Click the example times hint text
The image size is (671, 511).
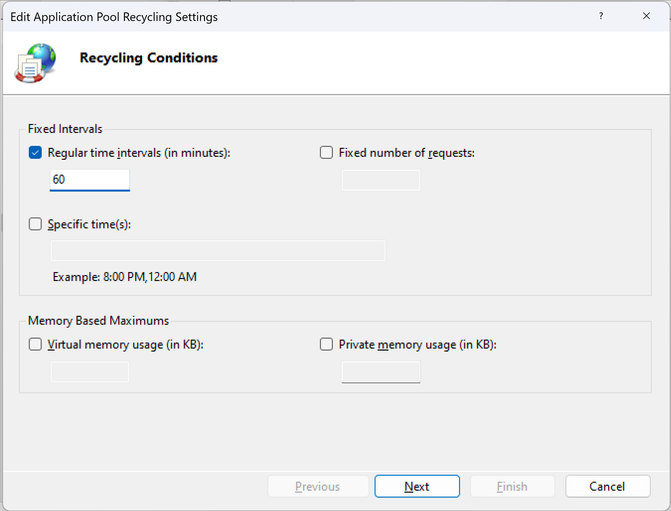pyautogui.click(x=125, y=276)
